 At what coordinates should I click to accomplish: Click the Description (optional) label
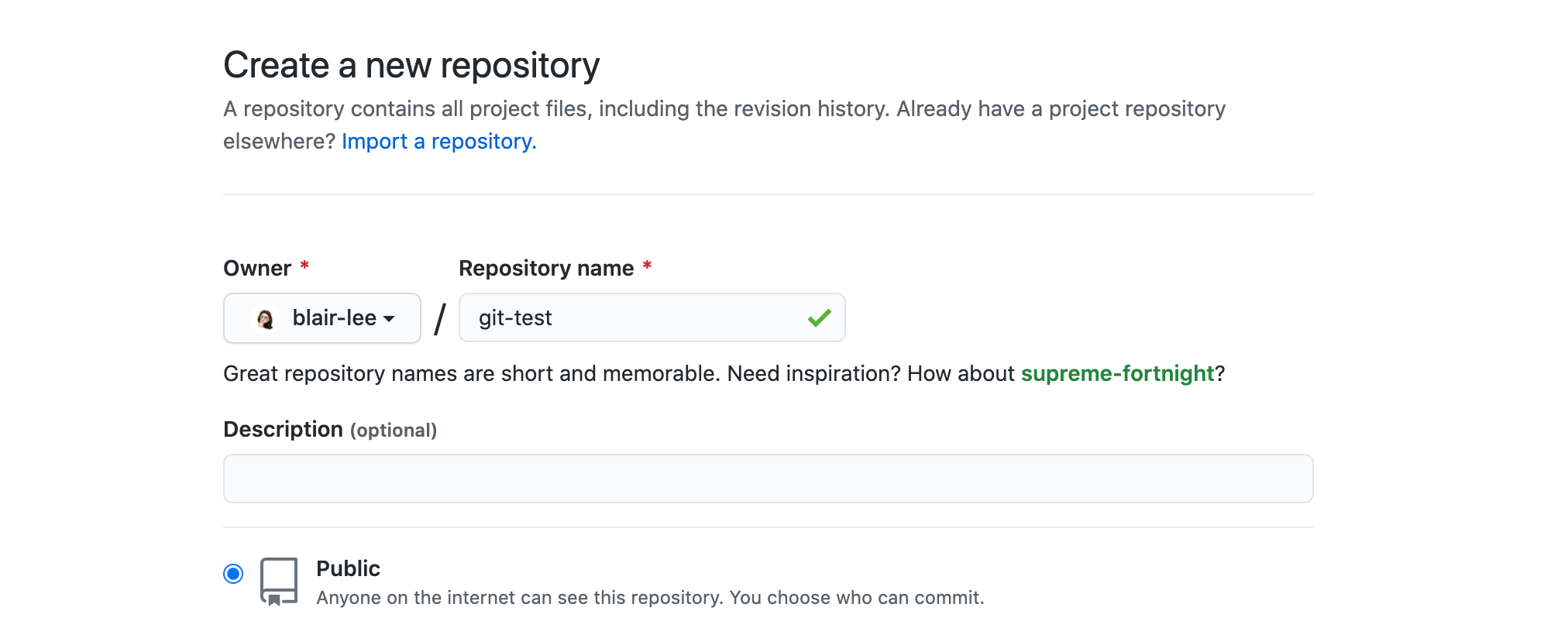[x=330, y=430]
